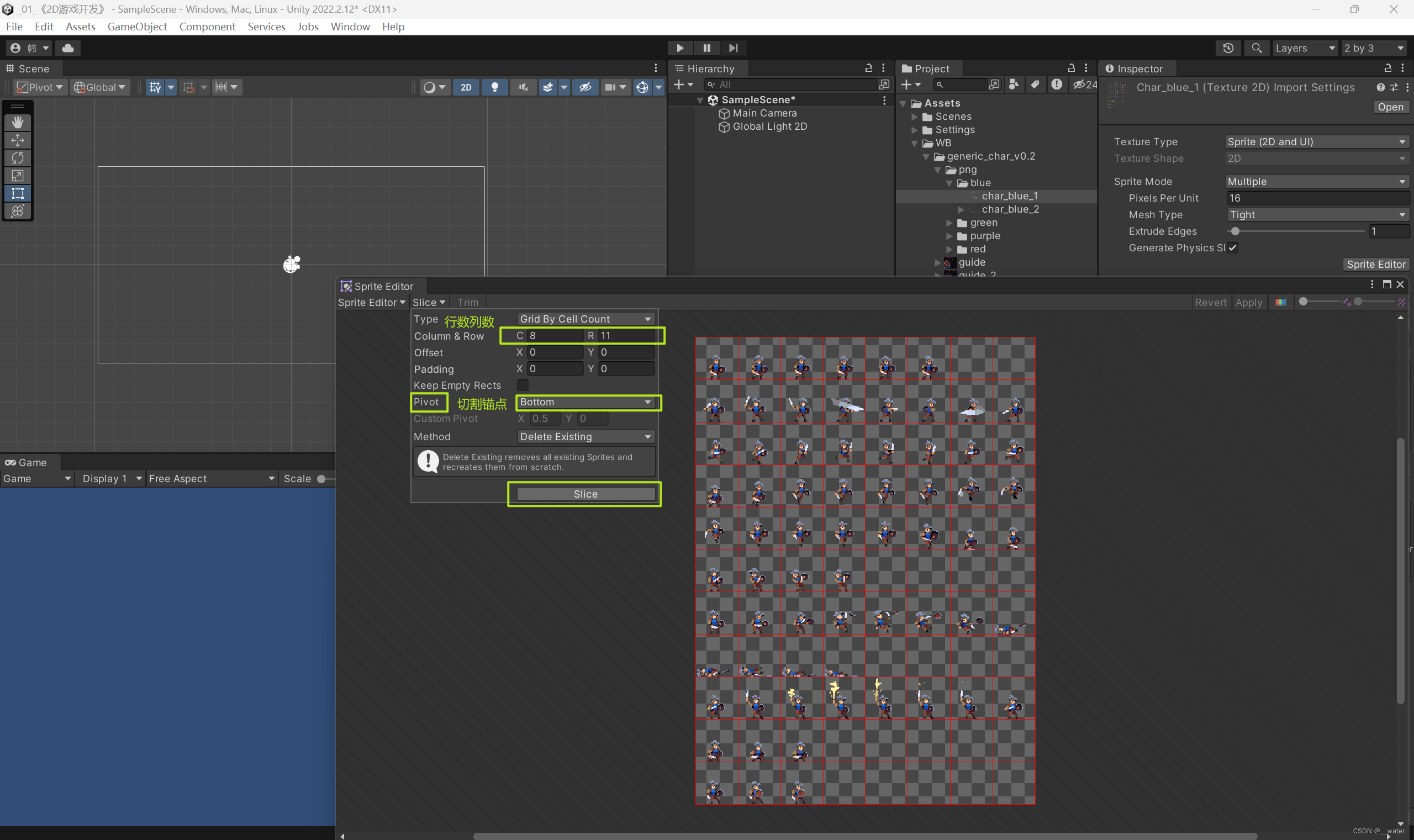Viewport: 1414px width, 840px height.
Task: Click the Slice button
Action: [584, 494]
